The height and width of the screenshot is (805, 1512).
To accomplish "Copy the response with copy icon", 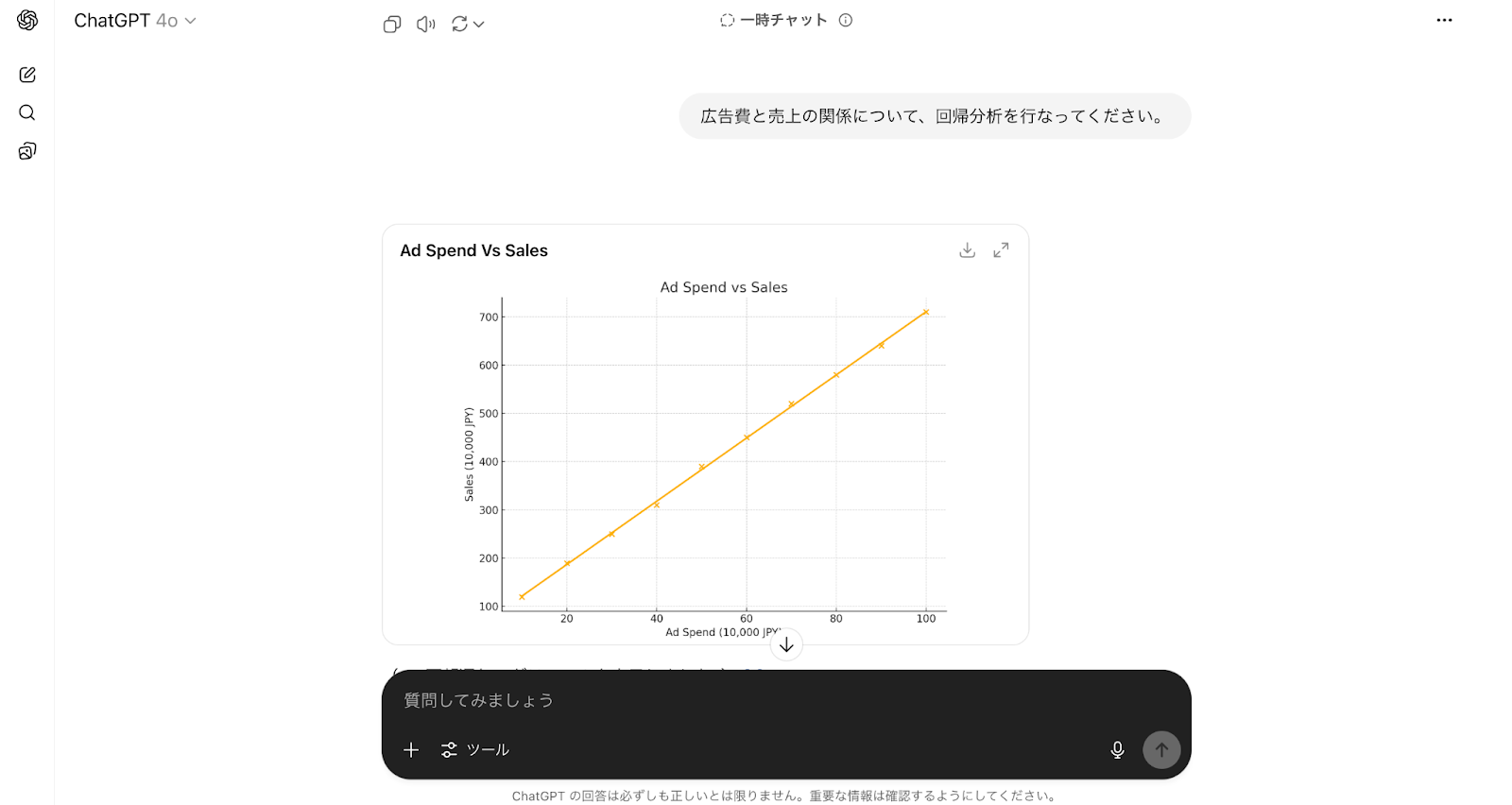I will tap(392, 25).
